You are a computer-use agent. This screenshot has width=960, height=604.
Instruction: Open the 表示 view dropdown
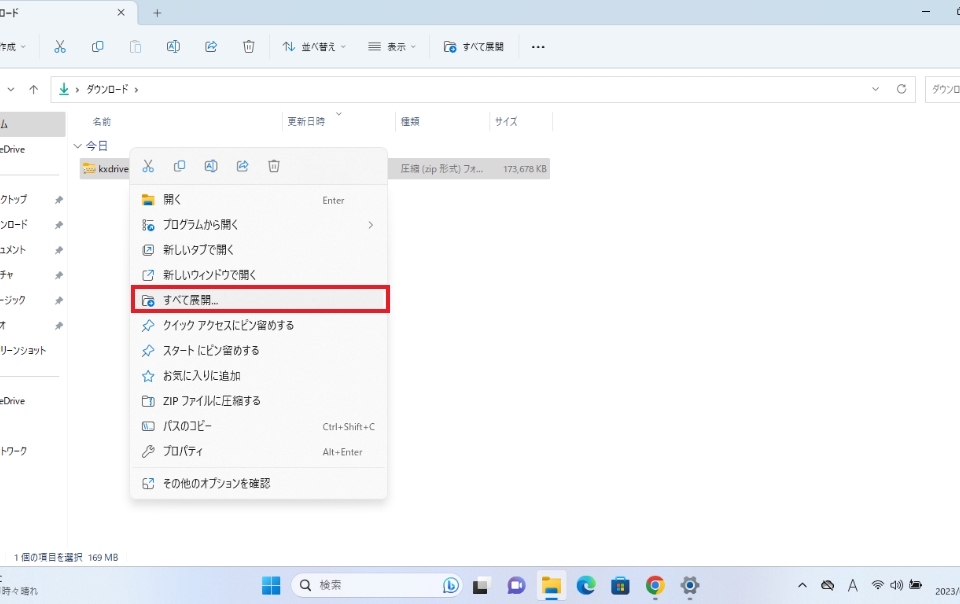(391, 47)
